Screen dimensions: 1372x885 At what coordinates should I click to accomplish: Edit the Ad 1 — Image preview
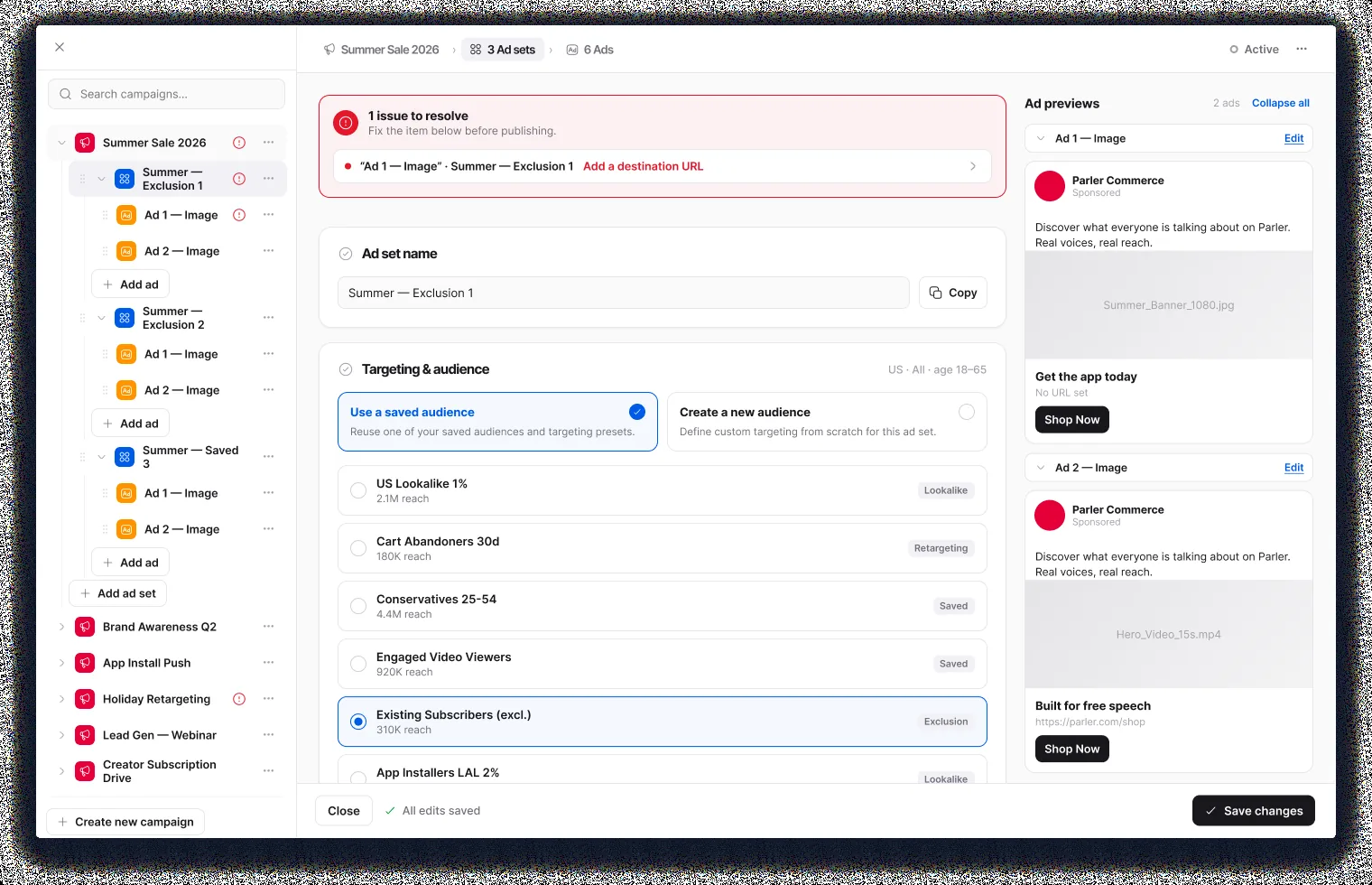pyautogui.click(x=1293, y=138)
